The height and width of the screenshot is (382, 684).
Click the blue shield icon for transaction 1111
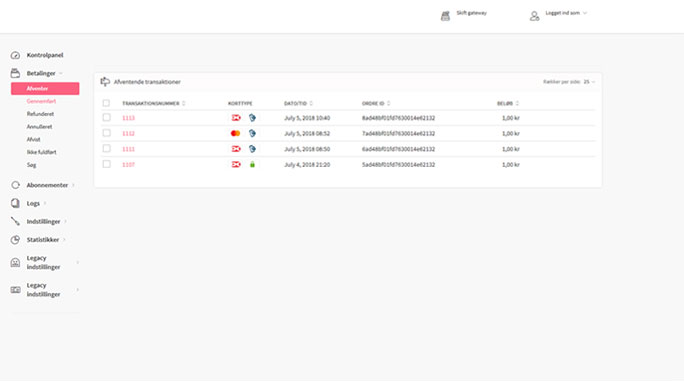coord(252,149)
